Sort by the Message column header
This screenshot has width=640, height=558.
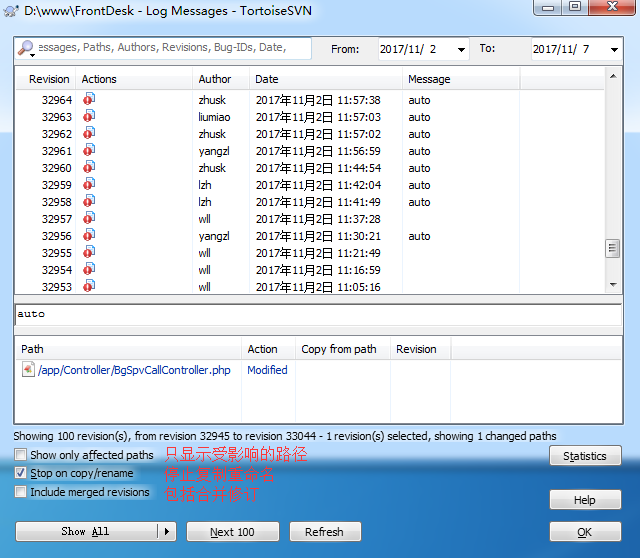pos(461,79)
